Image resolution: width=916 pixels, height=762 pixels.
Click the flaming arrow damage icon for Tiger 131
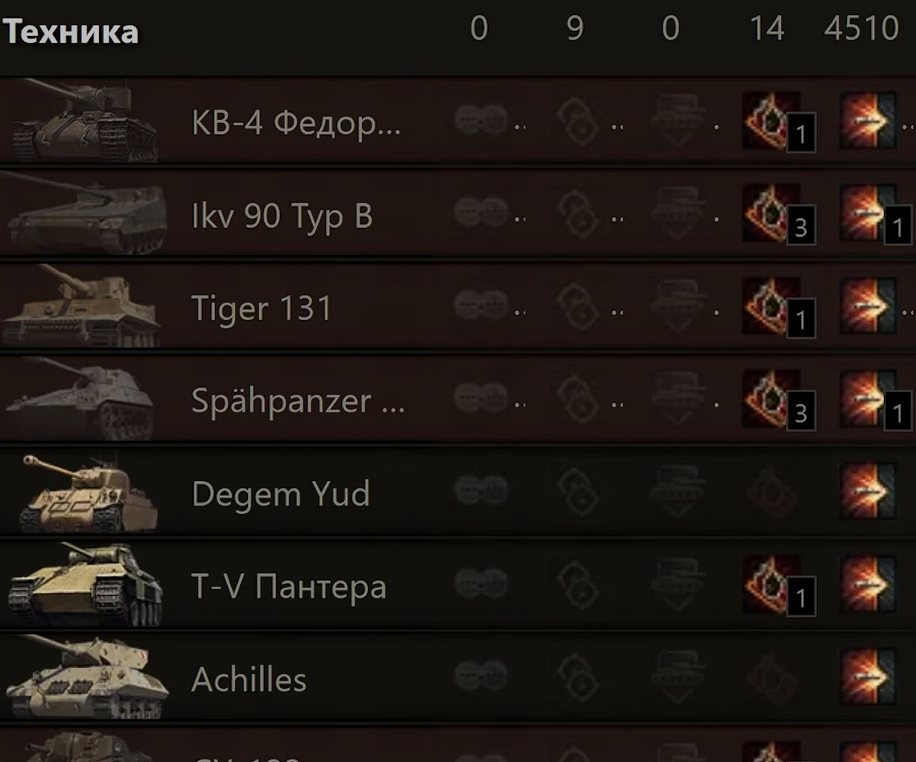pyautogui.click(x=868, y=306)
